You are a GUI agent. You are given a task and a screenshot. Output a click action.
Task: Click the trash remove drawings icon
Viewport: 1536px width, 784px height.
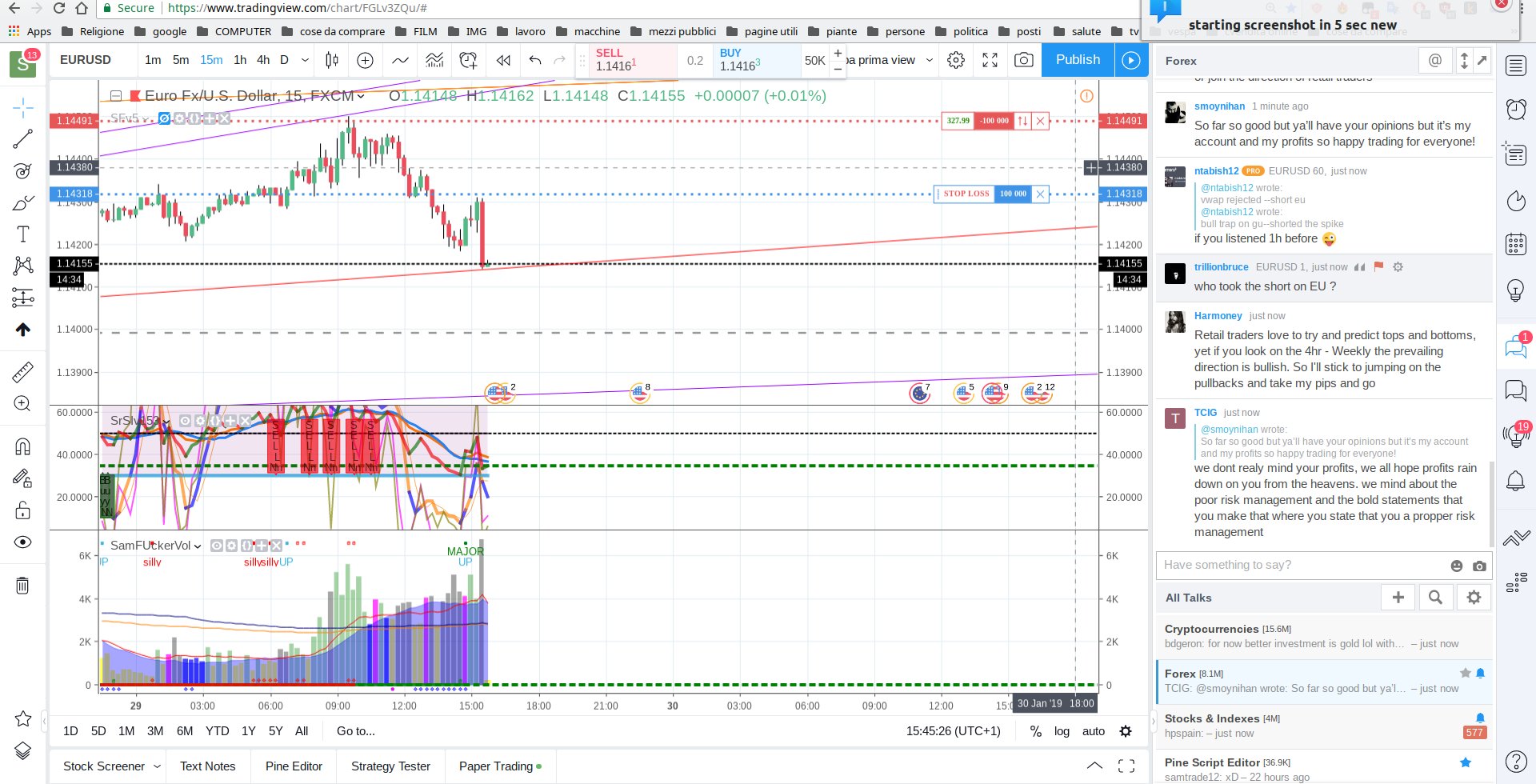[x=23, y=586]
